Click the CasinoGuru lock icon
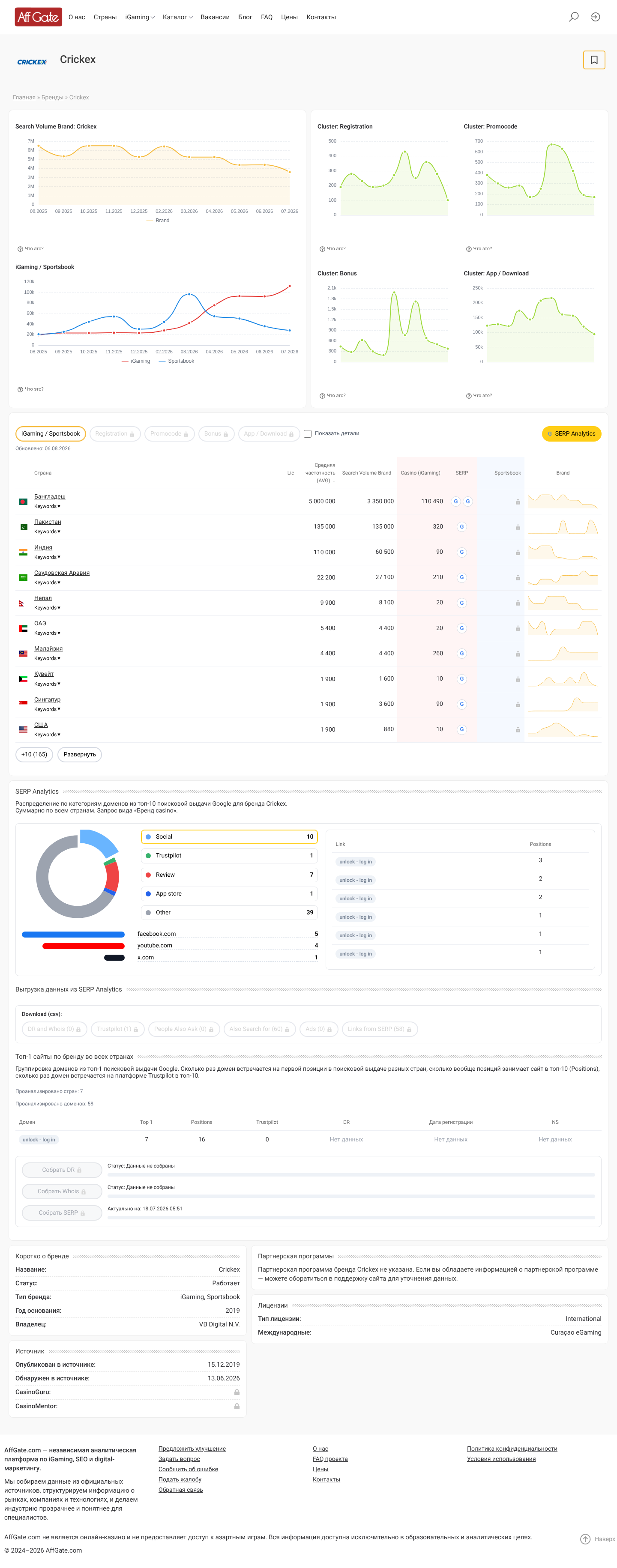This screenshot has height=1568, width=617. click(x=237, y=1392)
